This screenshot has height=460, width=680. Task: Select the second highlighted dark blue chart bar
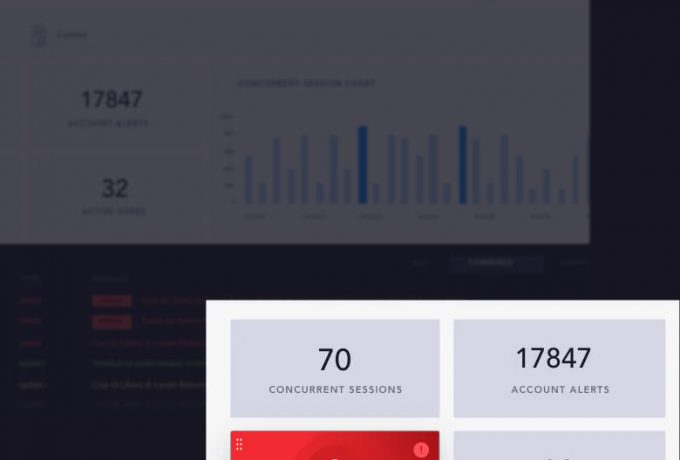(x=462, y=165)
